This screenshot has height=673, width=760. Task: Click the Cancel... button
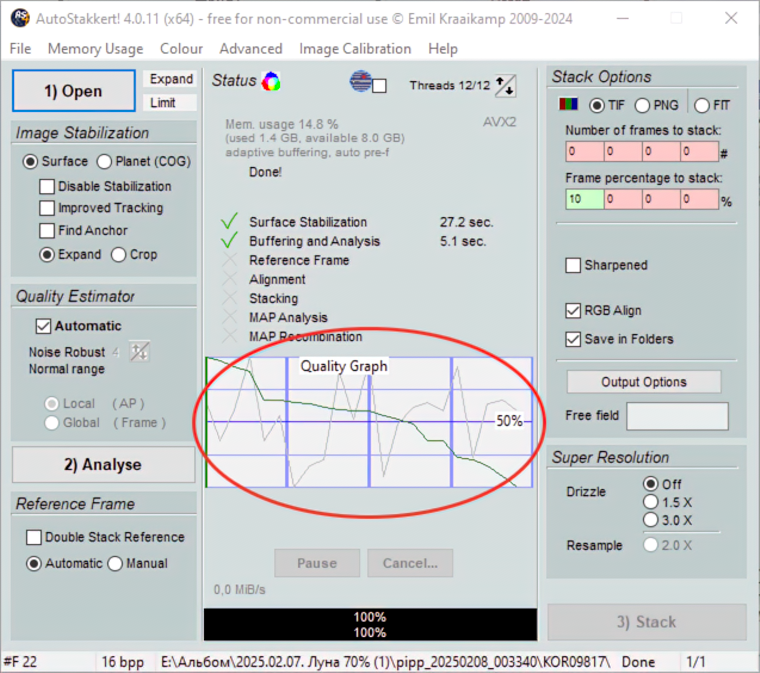pos(410,563)
